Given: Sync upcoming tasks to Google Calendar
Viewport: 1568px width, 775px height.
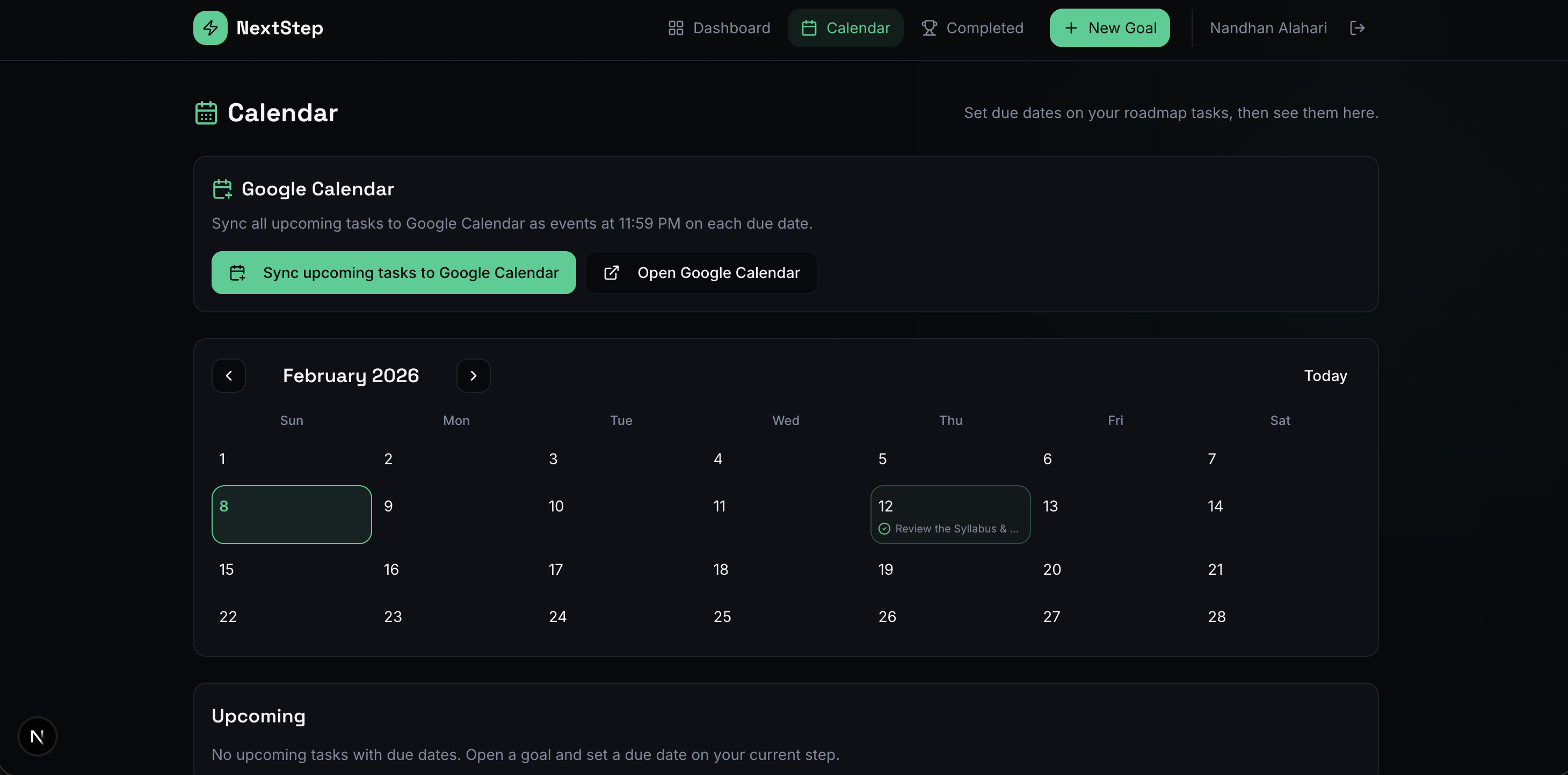Looking at the screenshot, I should coord(393,273).
